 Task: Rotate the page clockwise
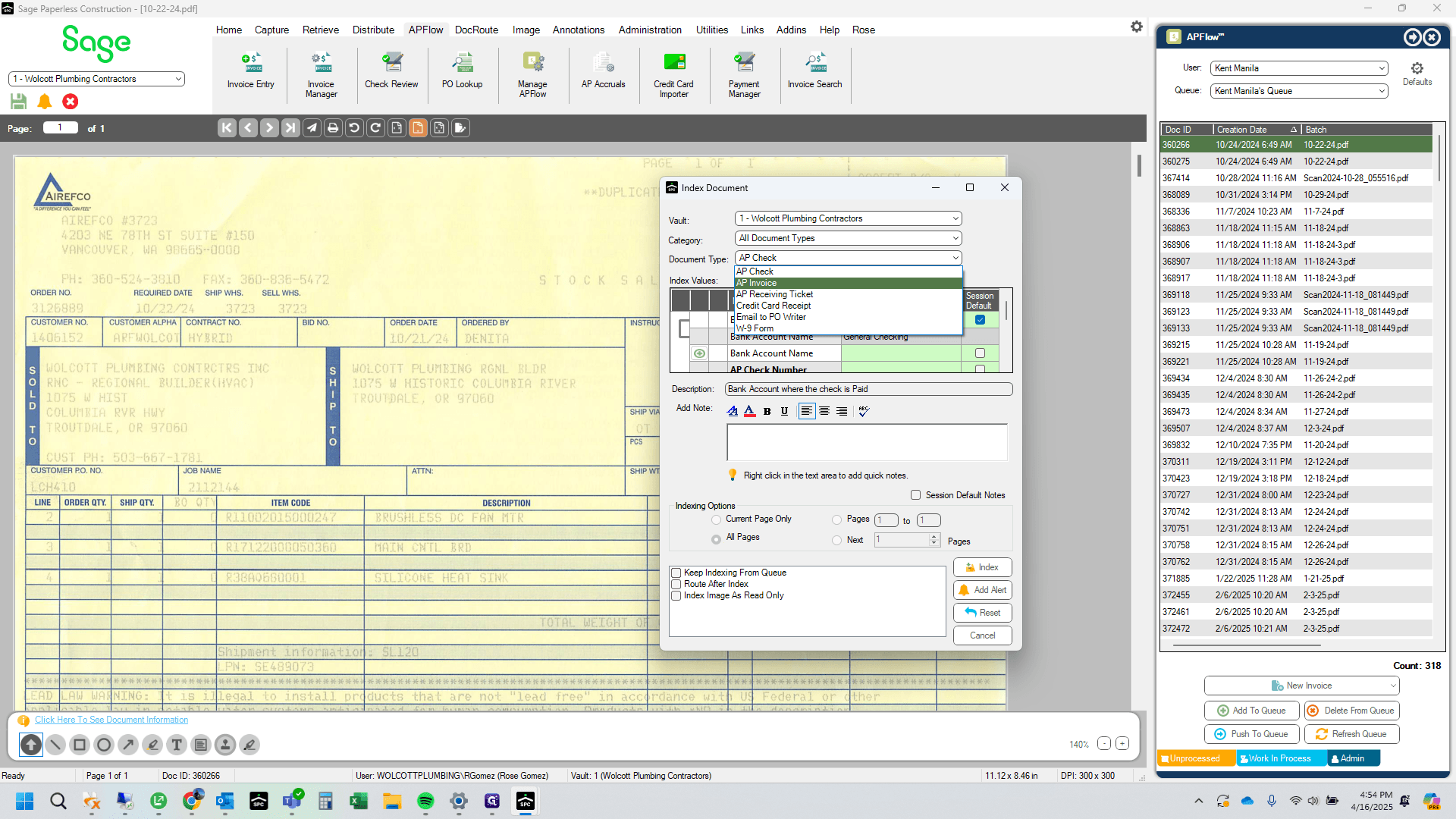tap(375, 128)
